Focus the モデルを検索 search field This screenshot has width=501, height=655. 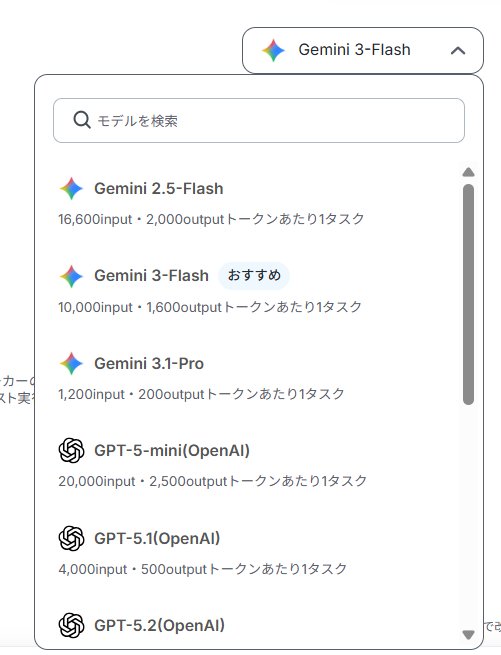(x=259, y=121)
